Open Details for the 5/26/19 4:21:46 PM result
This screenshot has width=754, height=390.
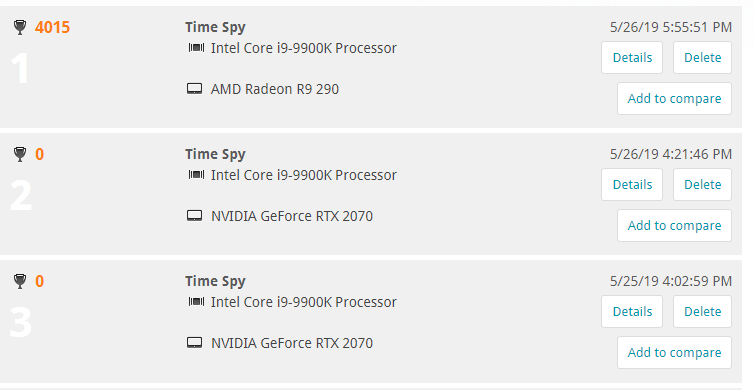(632, 185)
